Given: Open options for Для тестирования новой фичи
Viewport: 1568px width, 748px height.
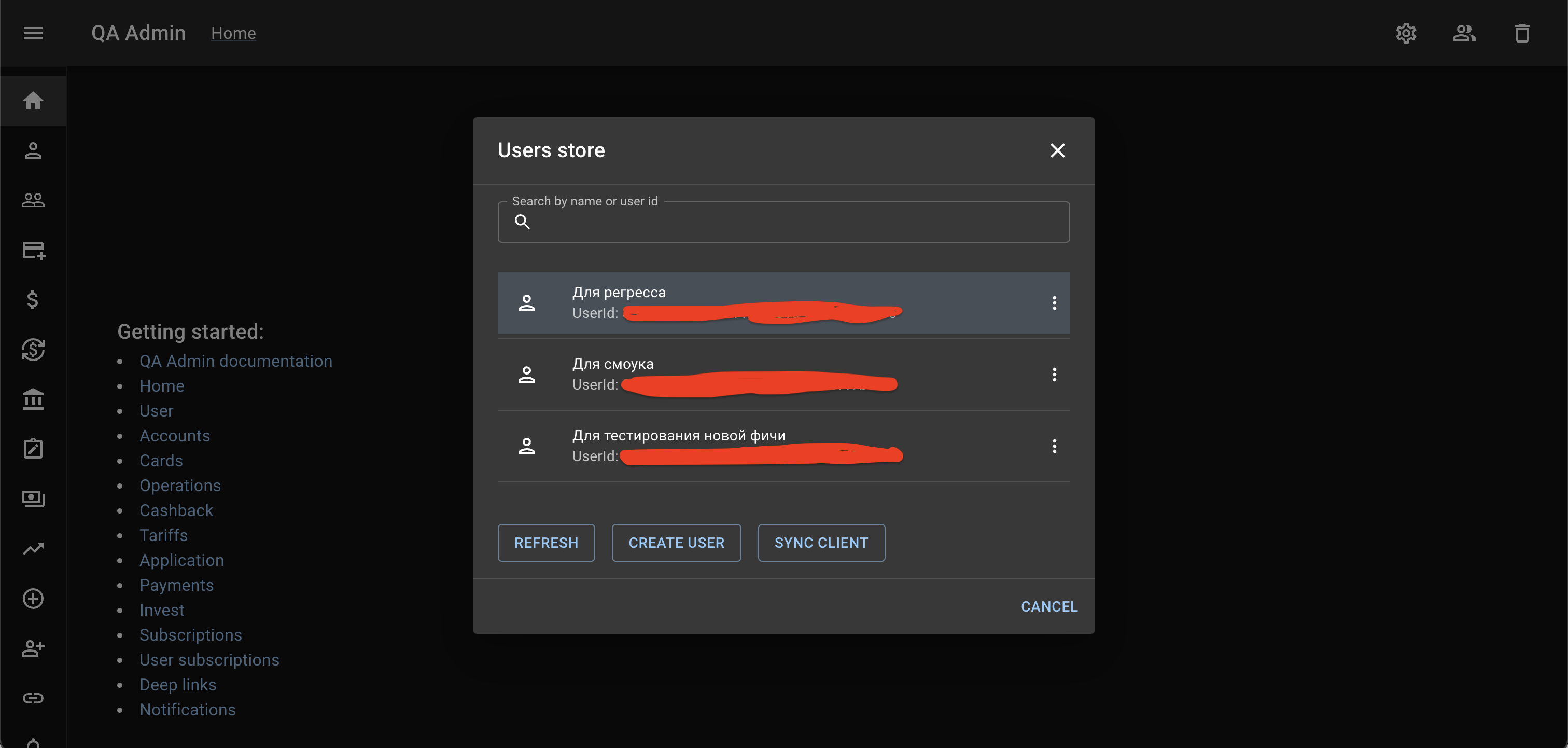Looking at the screenshot, I should (x=1055, y=446).
